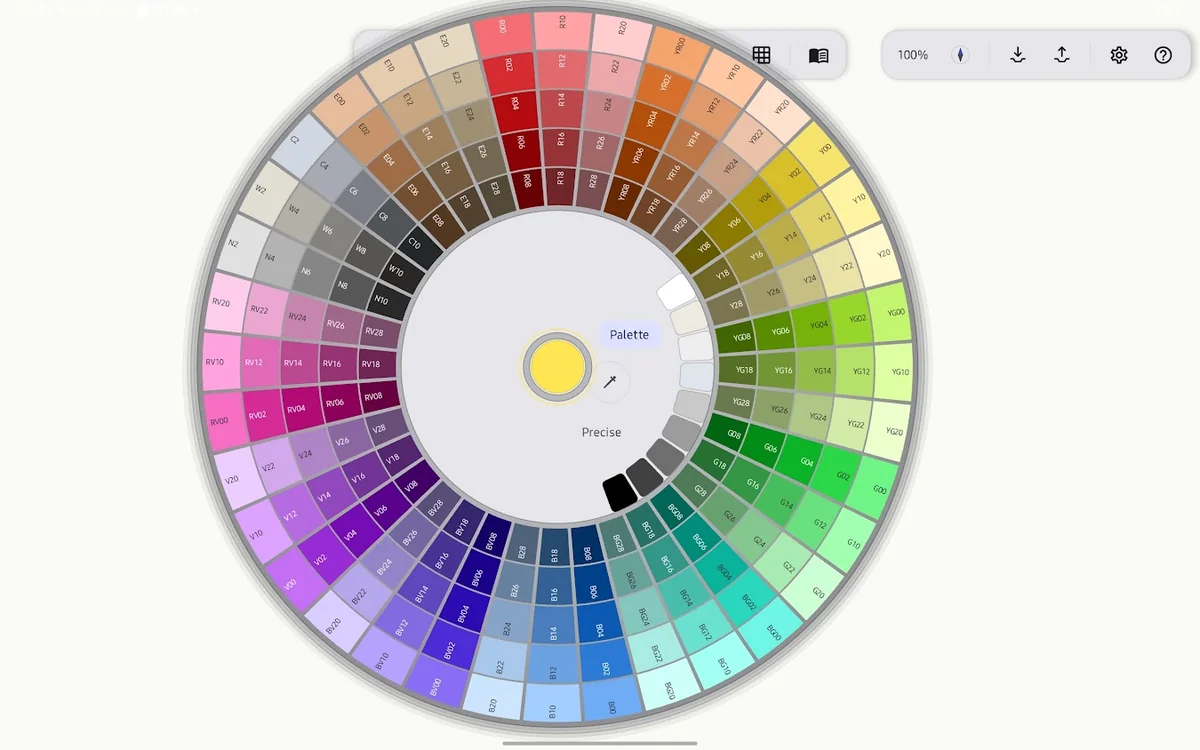Select color swatch YG24
Image resolution: width=1200 pixels, height=750 pixels.
(817, 416)
